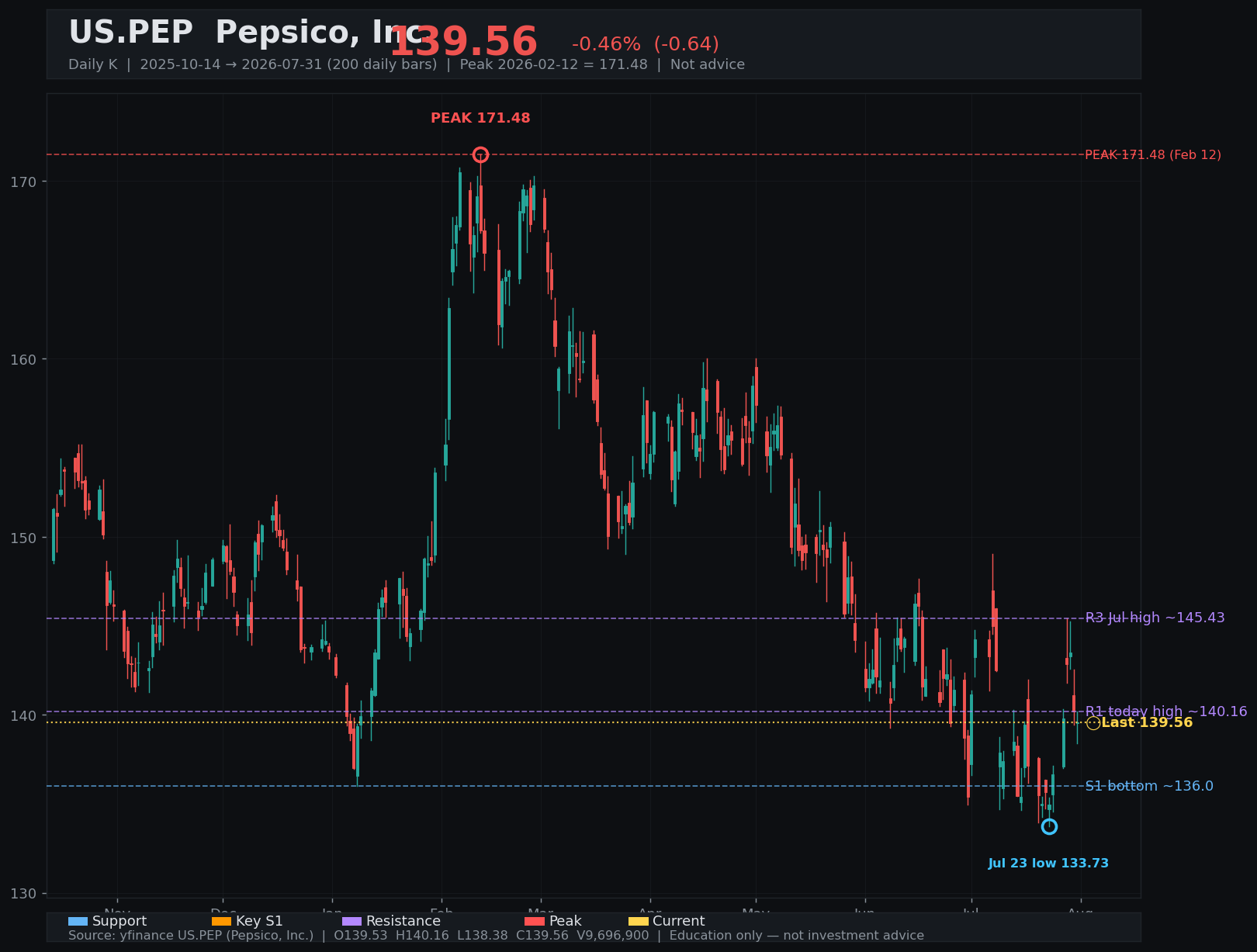The height and width of the screenshot is (952, 1257).
Task: Click the 'Peak' legend label
Action: 566,921
